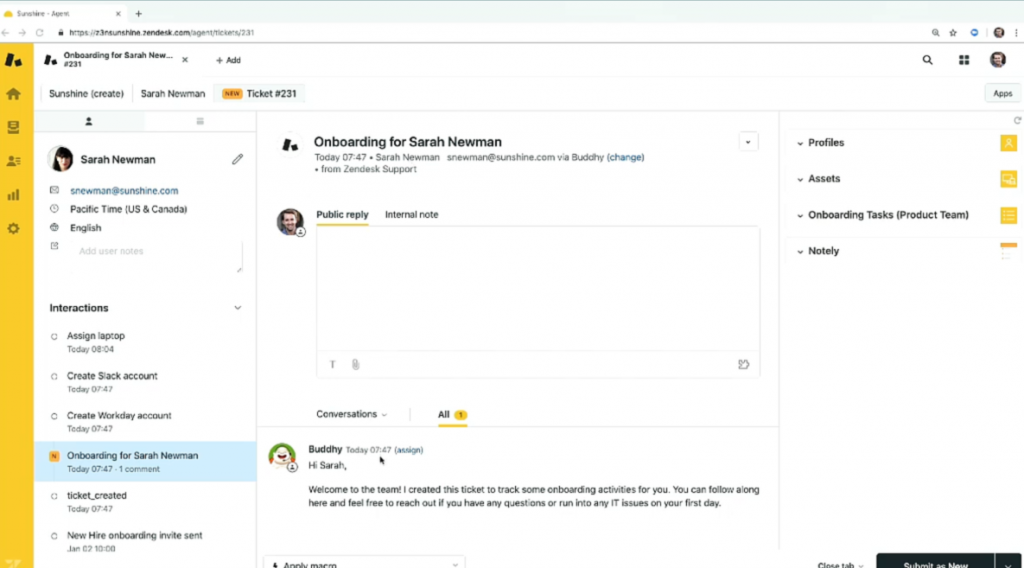Image resolution: width=1024 pixels, height=568 pixels.
Task: Click the Onboarding Tasks app icon
Action: point(1008,215)
